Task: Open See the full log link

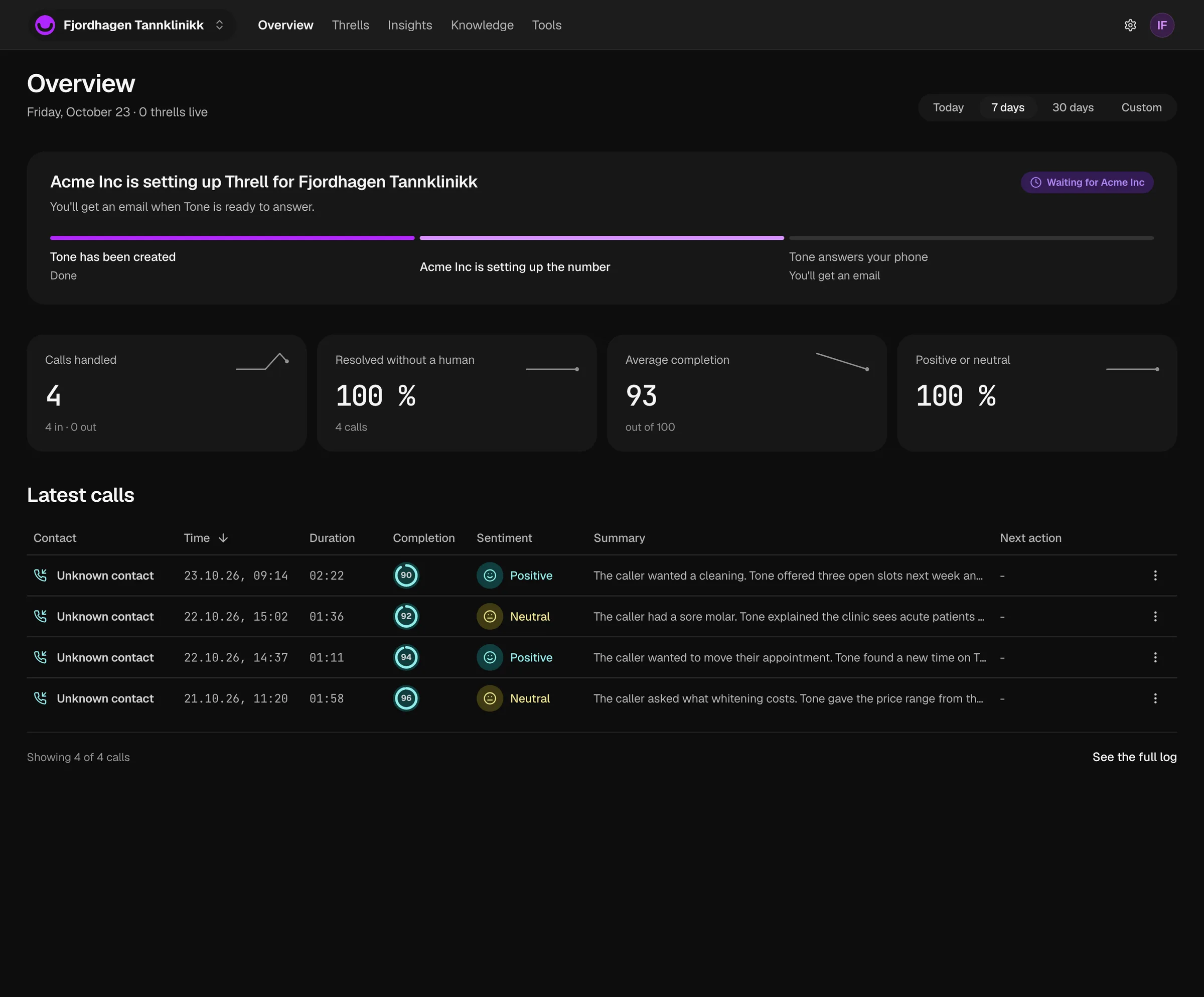Action: tap(1134, 757)
